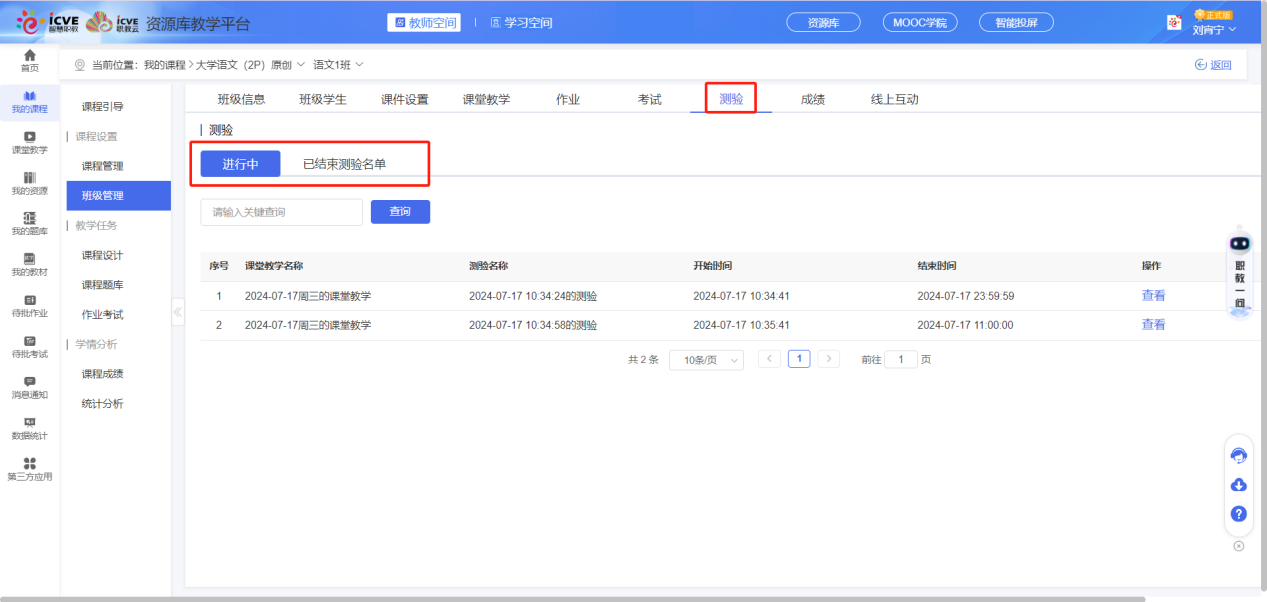
Task: Collapse the side menu panel arrow
Action: pos(178,312)
